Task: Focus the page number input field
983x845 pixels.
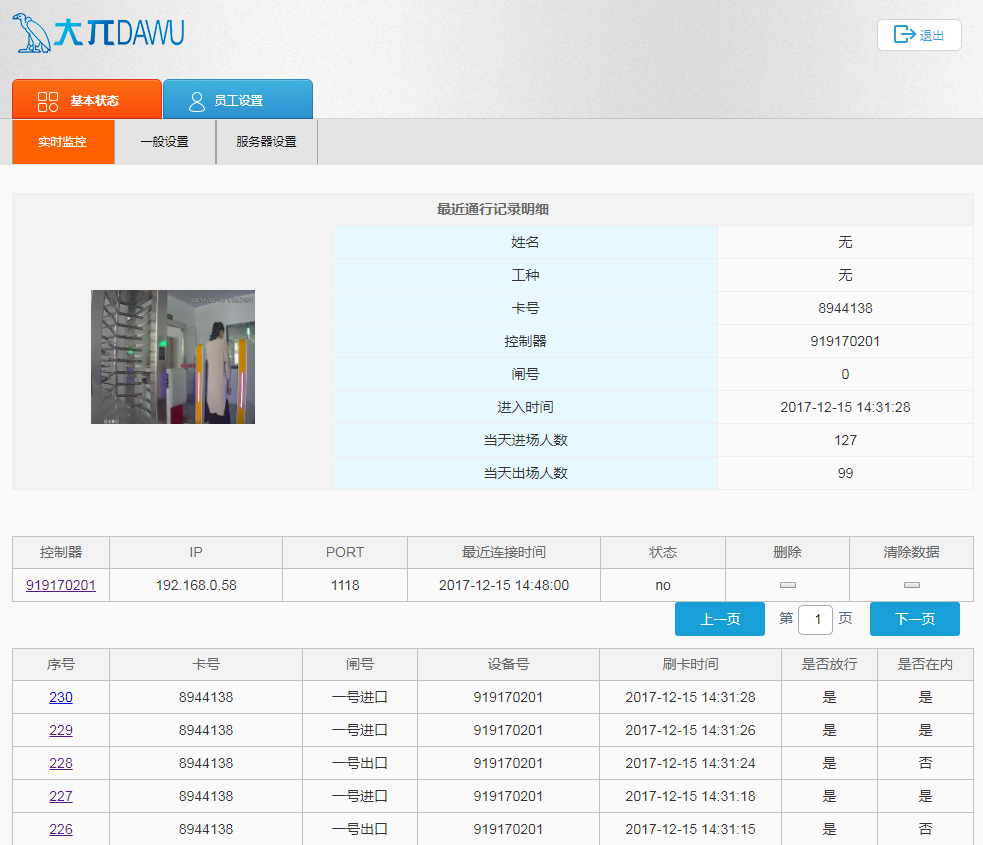Action: point(816,619)
